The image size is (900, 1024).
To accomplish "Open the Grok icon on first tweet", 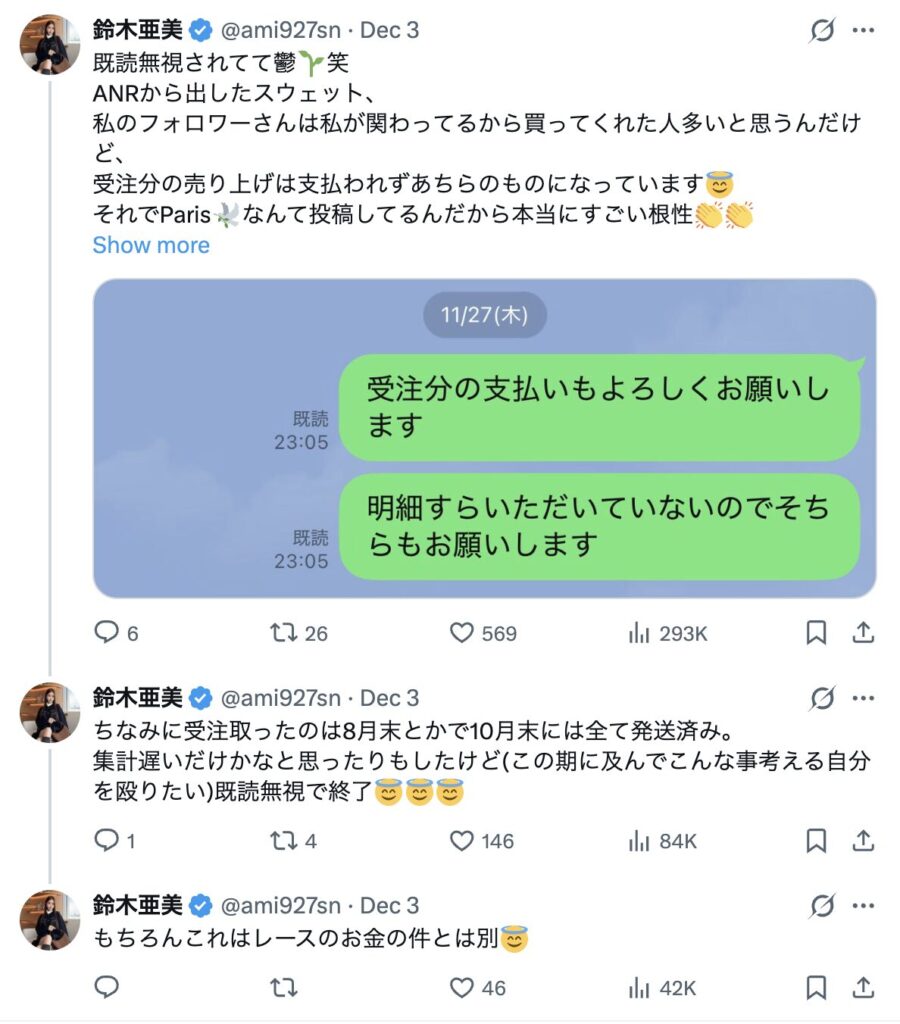I will (822, 31).
